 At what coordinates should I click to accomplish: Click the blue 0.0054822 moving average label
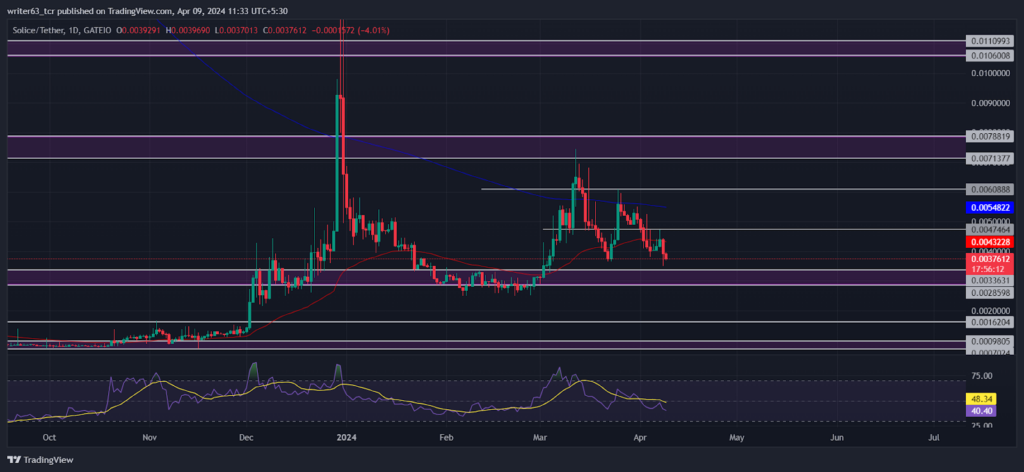[x=990, y=208]
